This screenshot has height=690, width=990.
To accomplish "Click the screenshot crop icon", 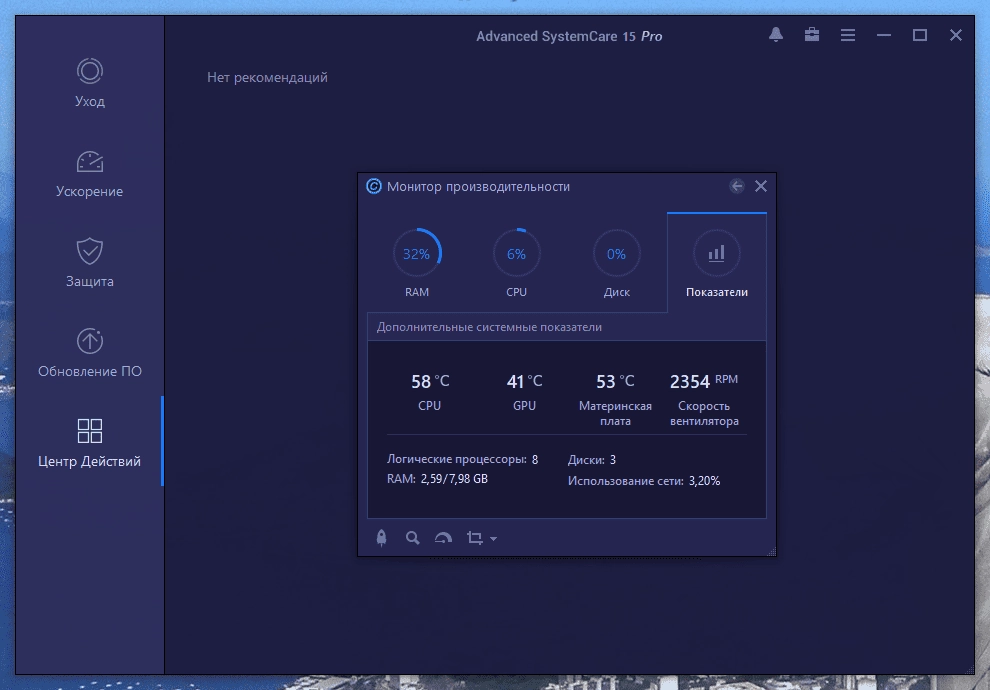I will coord(475,538).
